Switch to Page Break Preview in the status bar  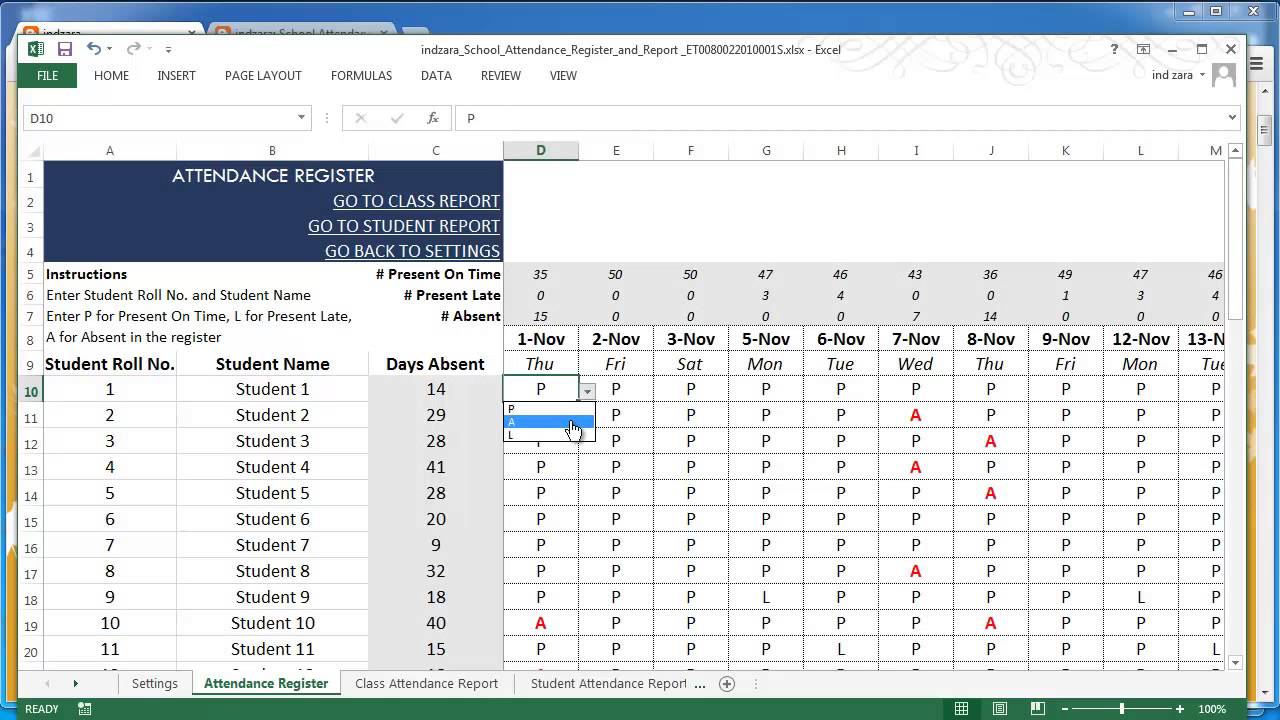pyautogui.click(x=1038, y=709)
